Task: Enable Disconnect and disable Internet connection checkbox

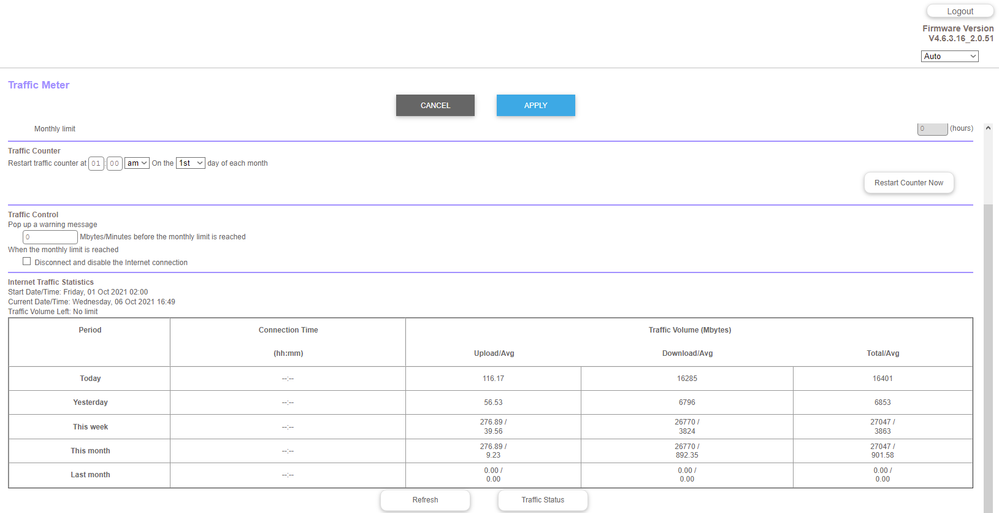Action: (x=27, y=262)
